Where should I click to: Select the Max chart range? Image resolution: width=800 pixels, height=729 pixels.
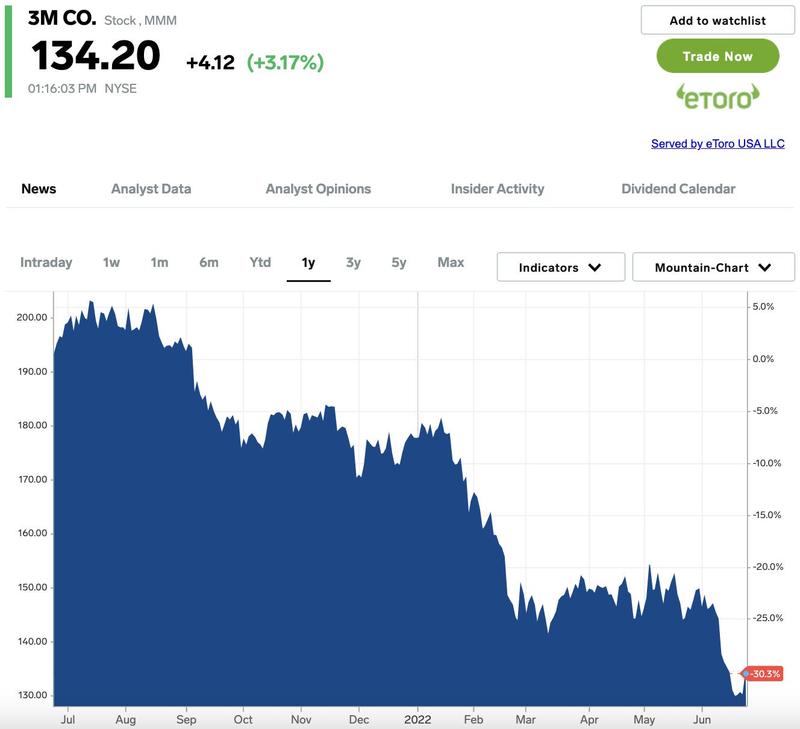click(x=451, y=262)
